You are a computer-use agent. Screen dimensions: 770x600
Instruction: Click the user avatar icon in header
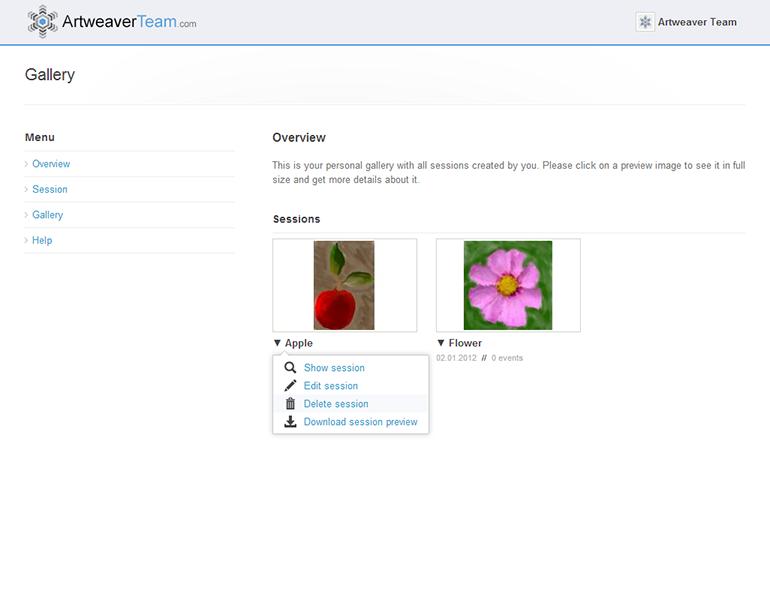[x=645, y=22]
